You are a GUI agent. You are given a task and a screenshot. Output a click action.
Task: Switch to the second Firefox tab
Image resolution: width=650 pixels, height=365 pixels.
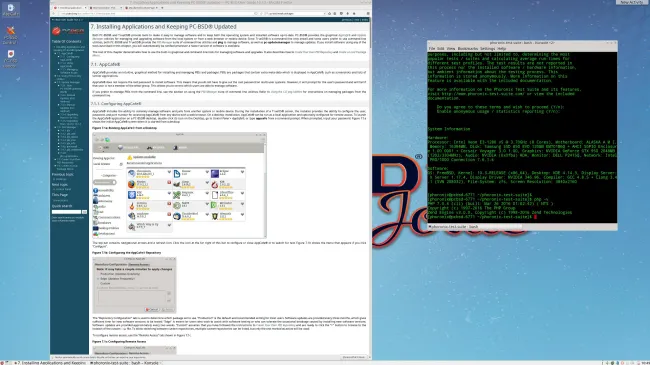[x=103, y=7]
